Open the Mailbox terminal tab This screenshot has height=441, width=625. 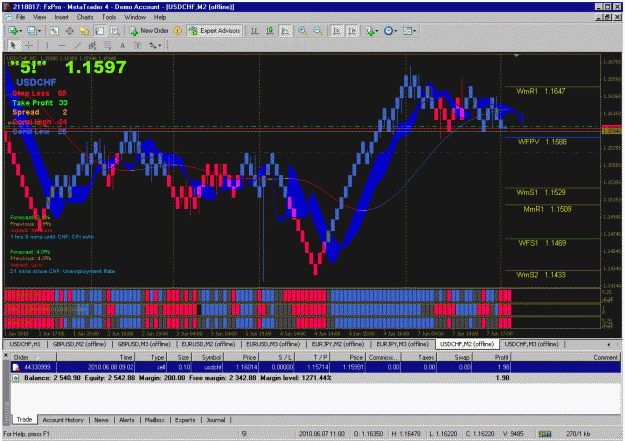coord(154,420)
